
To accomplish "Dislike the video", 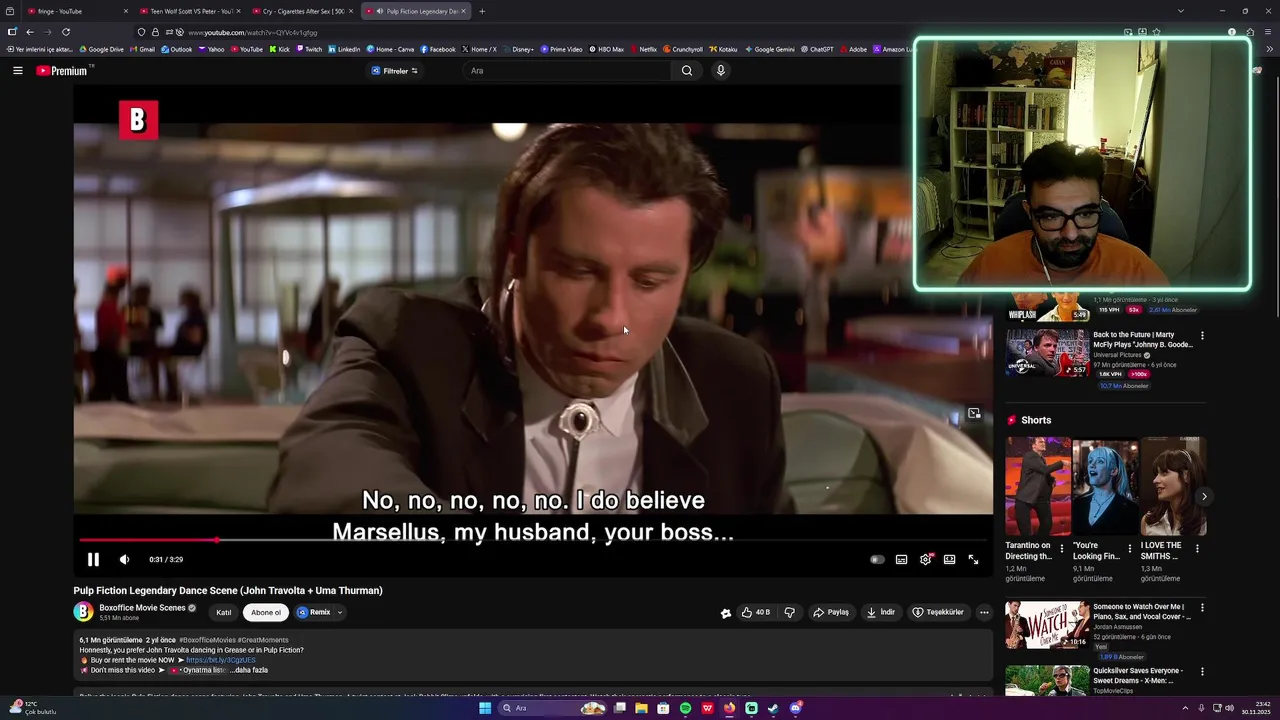I will pyautogui.click(x=789, y=612).
